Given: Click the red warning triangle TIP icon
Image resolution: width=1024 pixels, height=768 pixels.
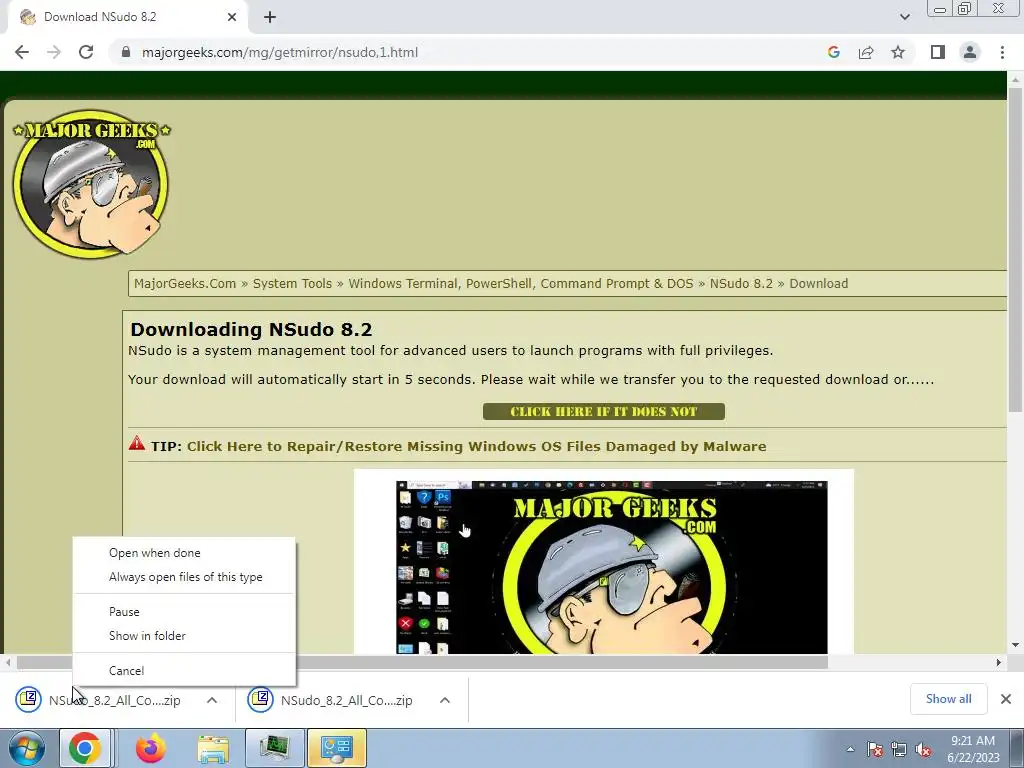Looking at the screenshot, I should (x=136, y=443).
